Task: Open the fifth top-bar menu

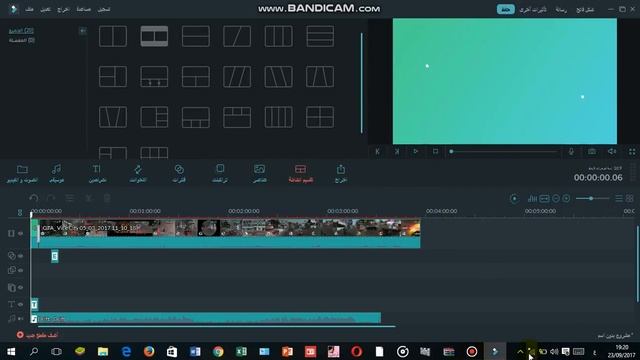Action: click(x=104, y=9)
